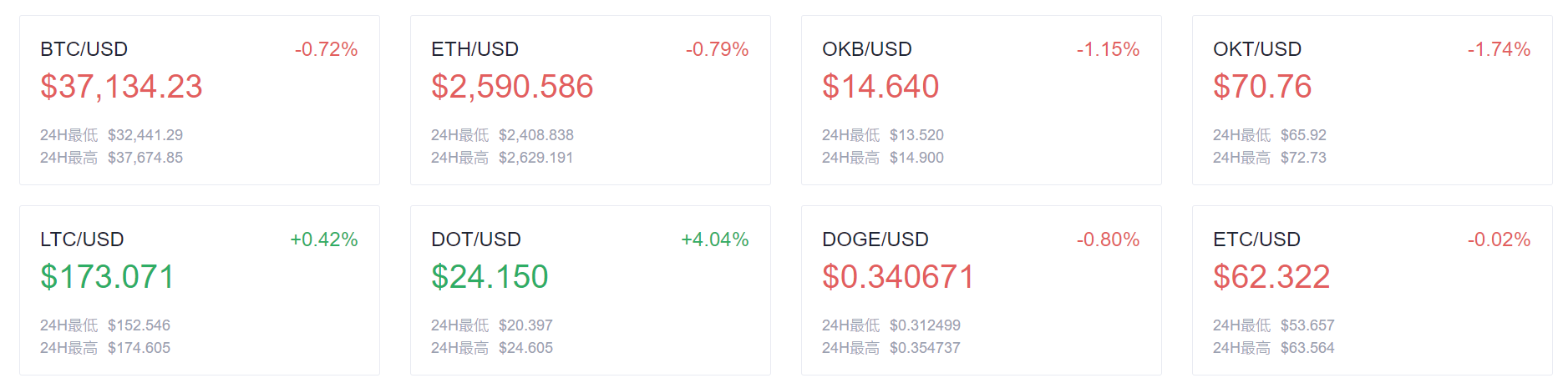Click the DOGE/USD pair title

coord(875,239)
